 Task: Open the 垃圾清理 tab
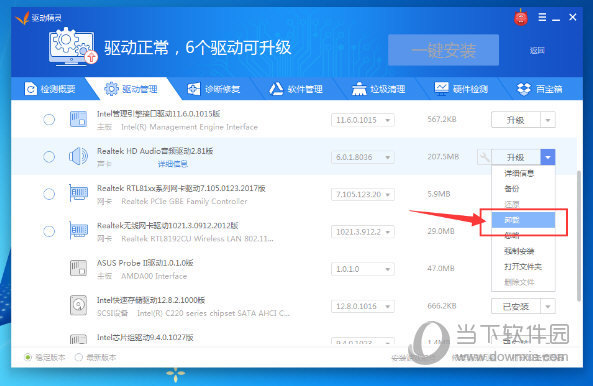[379, 89]
